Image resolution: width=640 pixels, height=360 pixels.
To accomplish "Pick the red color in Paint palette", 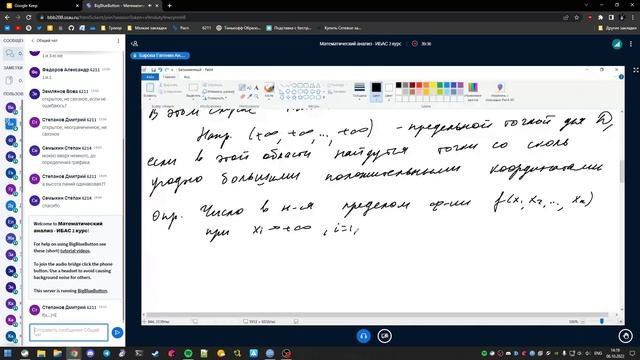I will pyautogui.click(x=419, y=85).
